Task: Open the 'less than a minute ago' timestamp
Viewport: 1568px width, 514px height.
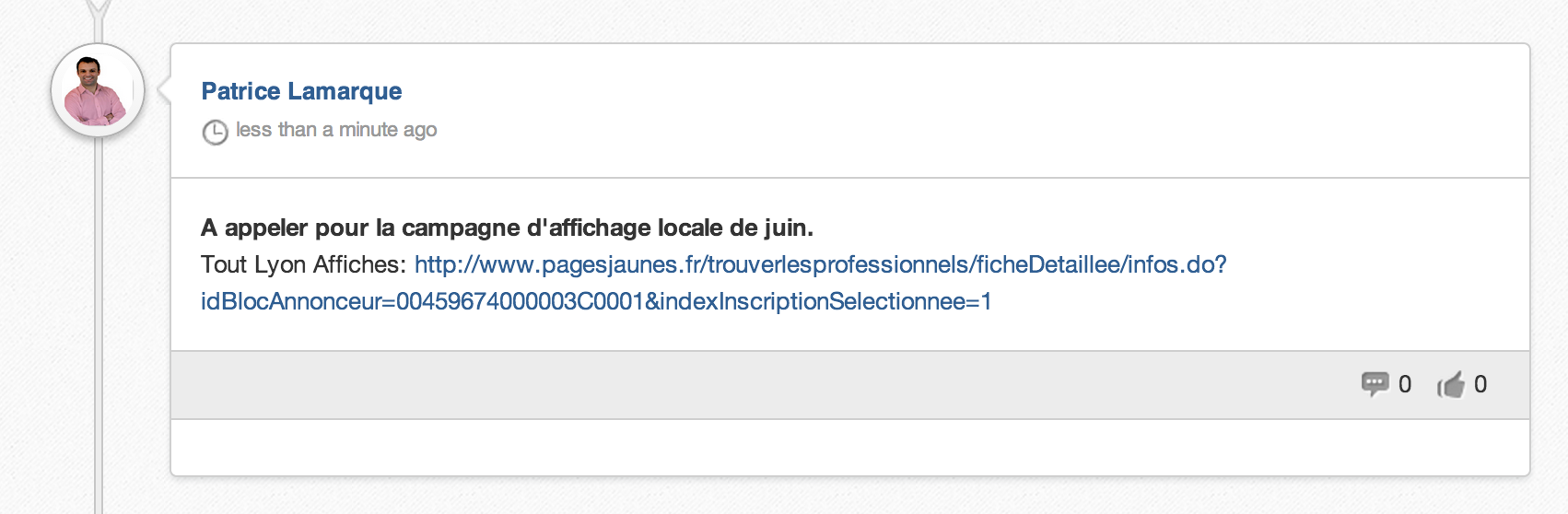Action: tap(336, 130)
